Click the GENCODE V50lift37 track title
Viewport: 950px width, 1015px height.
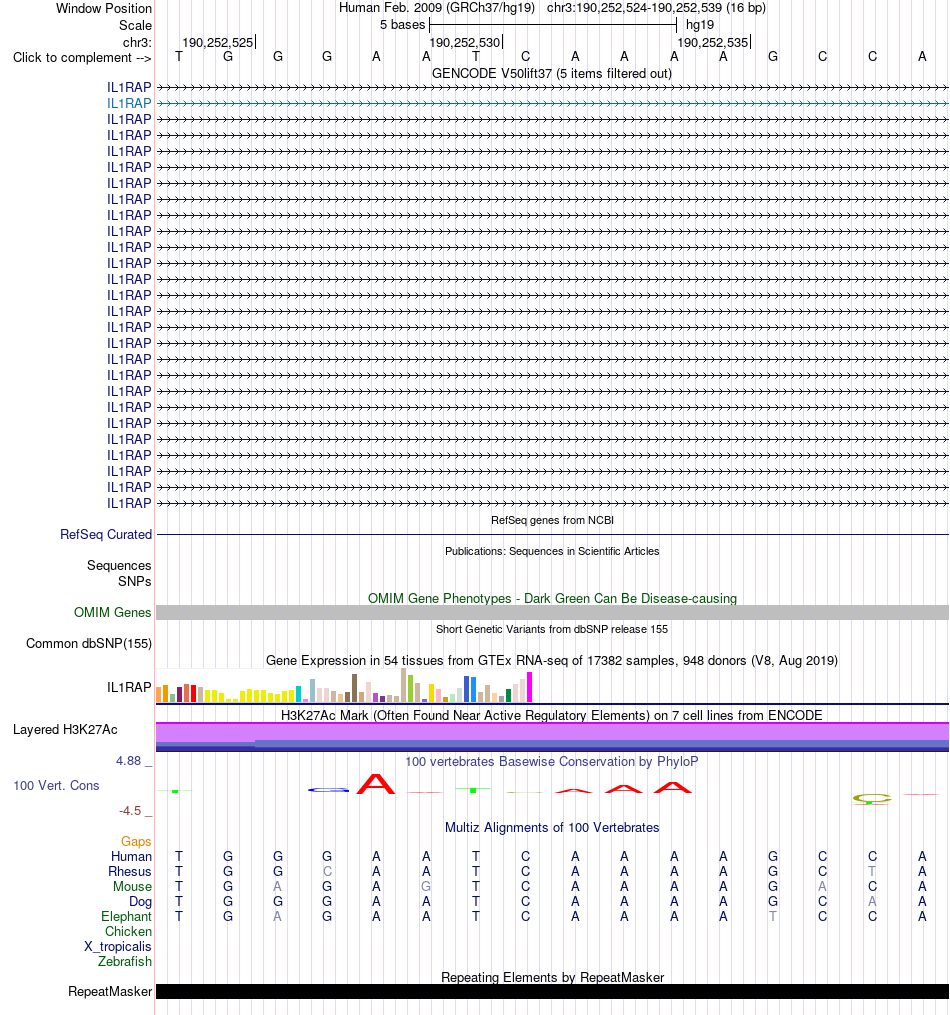(x=551, y=73)
